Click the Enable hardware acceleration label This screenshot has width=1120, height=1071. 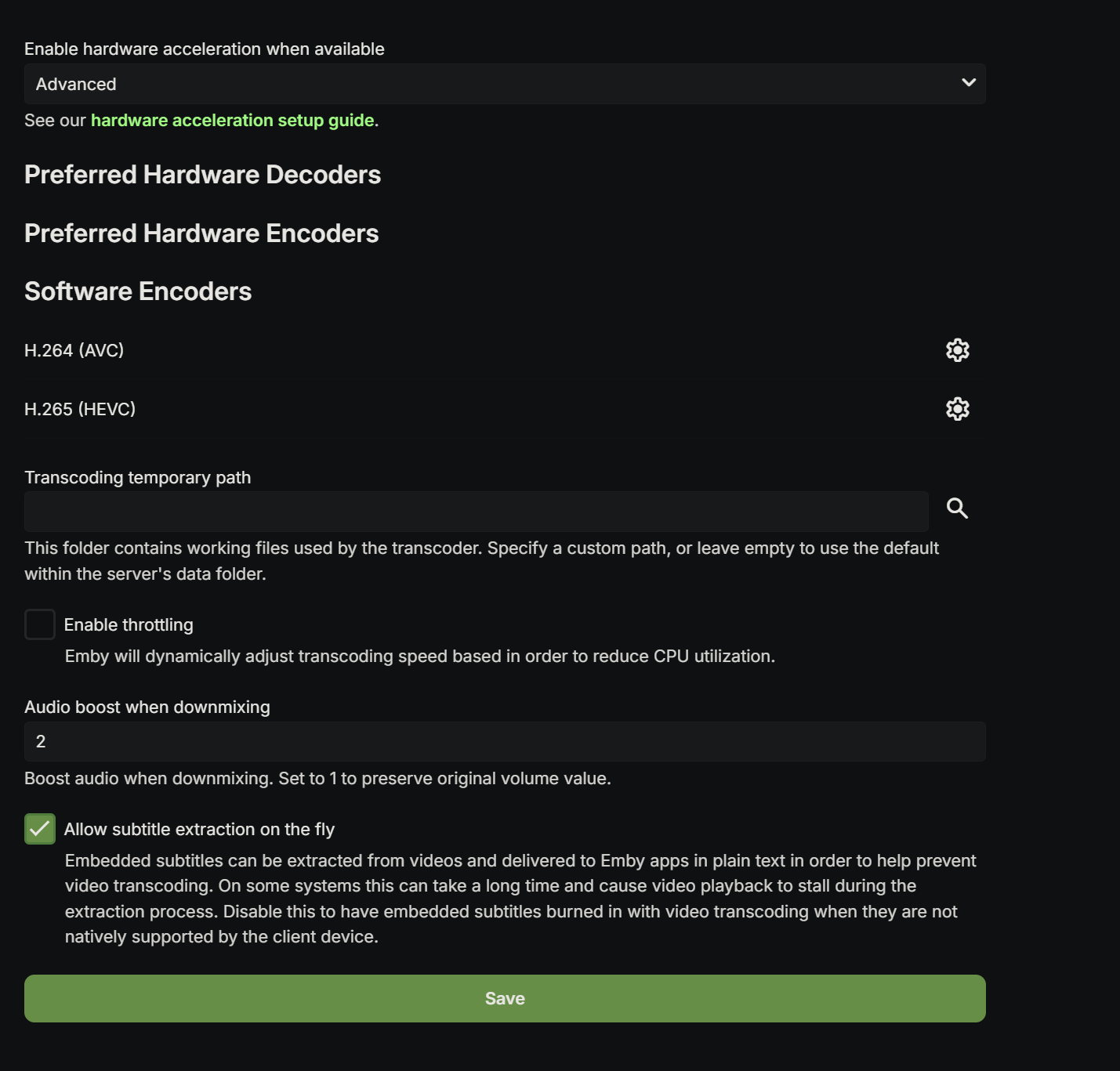(205, 49)
